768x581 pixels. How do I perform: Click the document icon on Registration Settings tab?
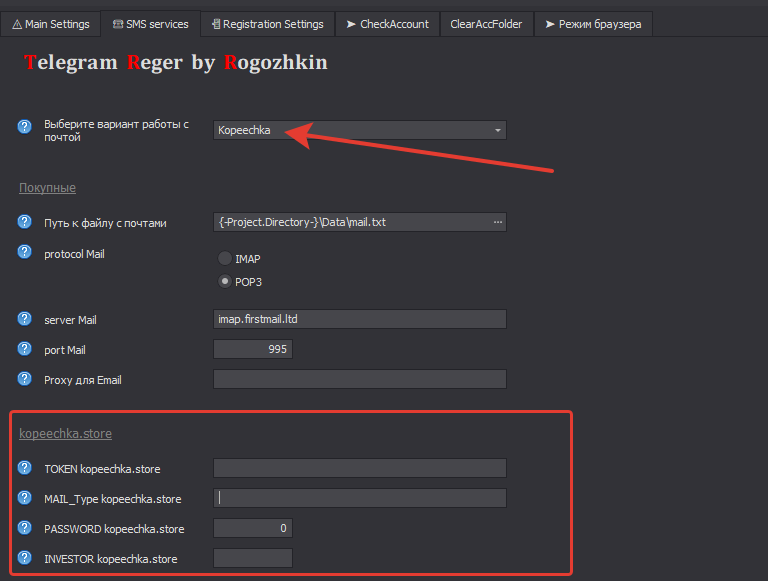(x=216, y=24)
